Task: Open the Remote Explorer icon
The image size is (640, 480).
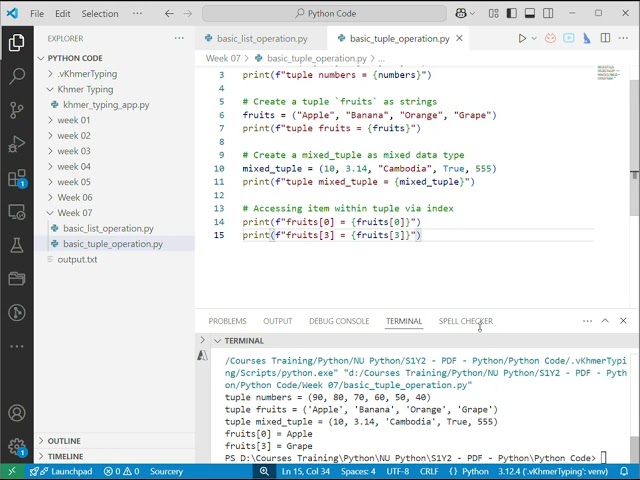Action: [17, 212]
